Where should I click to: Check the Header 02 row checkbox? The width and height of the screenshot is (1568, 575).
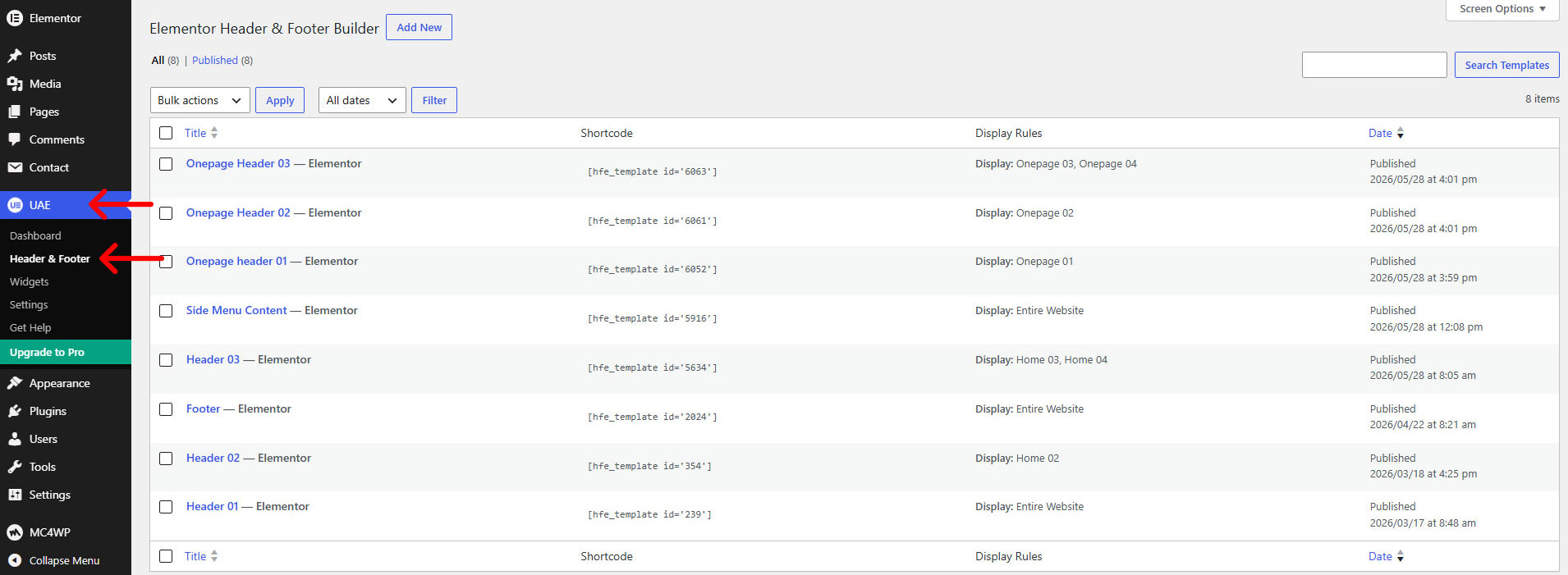[x=166, y=459]
